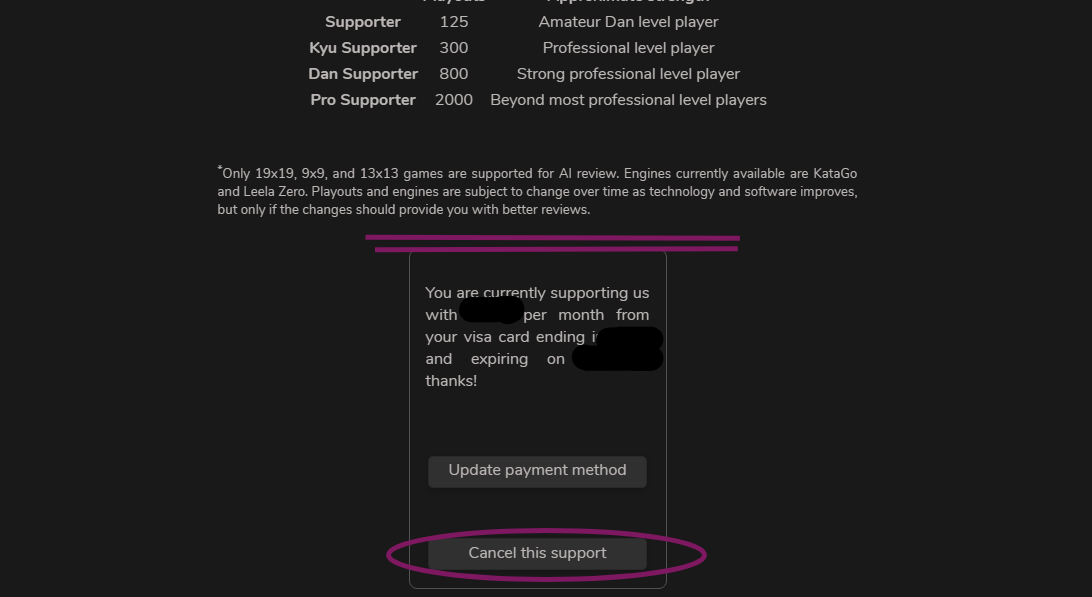Click the 300 playouts value
1092x597 pixels.
click(x=453, y=48)
